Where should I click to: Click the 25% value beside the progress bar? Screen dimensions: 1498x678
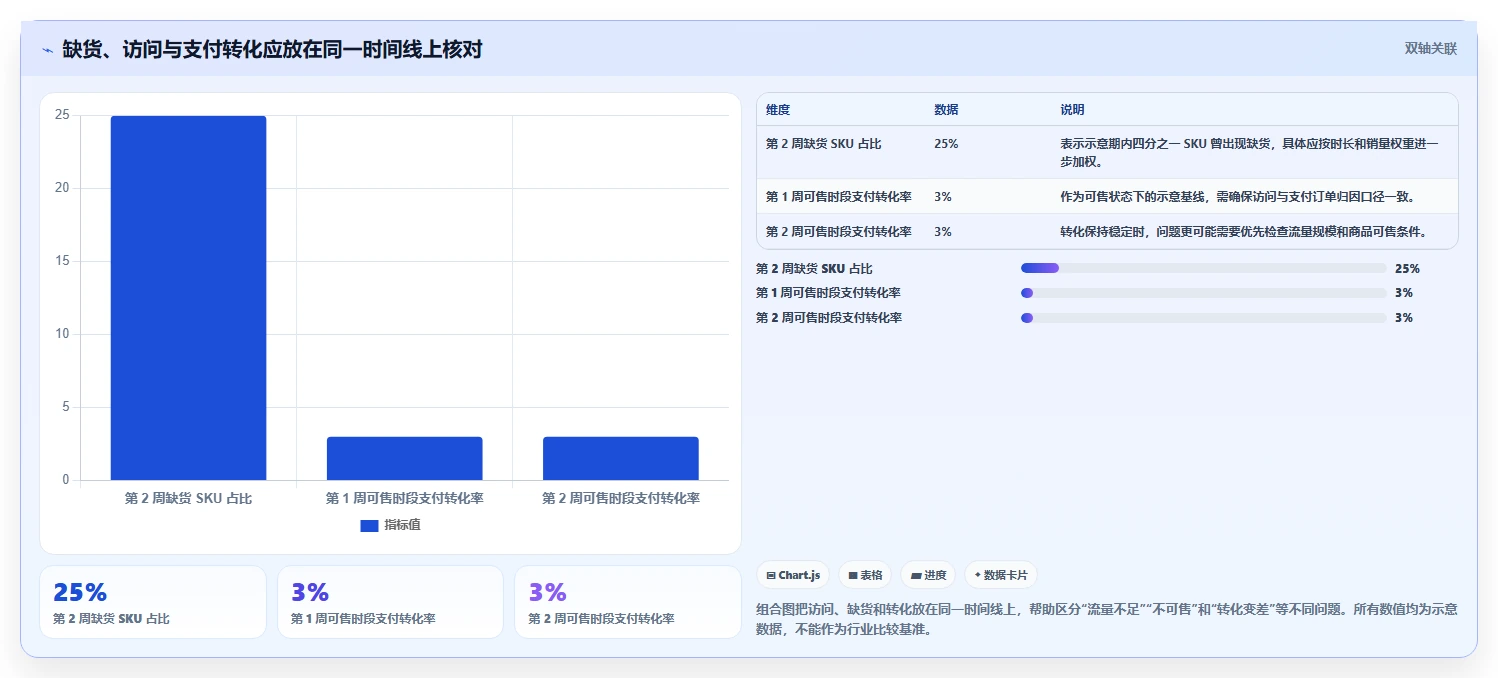coord(1407,268)
